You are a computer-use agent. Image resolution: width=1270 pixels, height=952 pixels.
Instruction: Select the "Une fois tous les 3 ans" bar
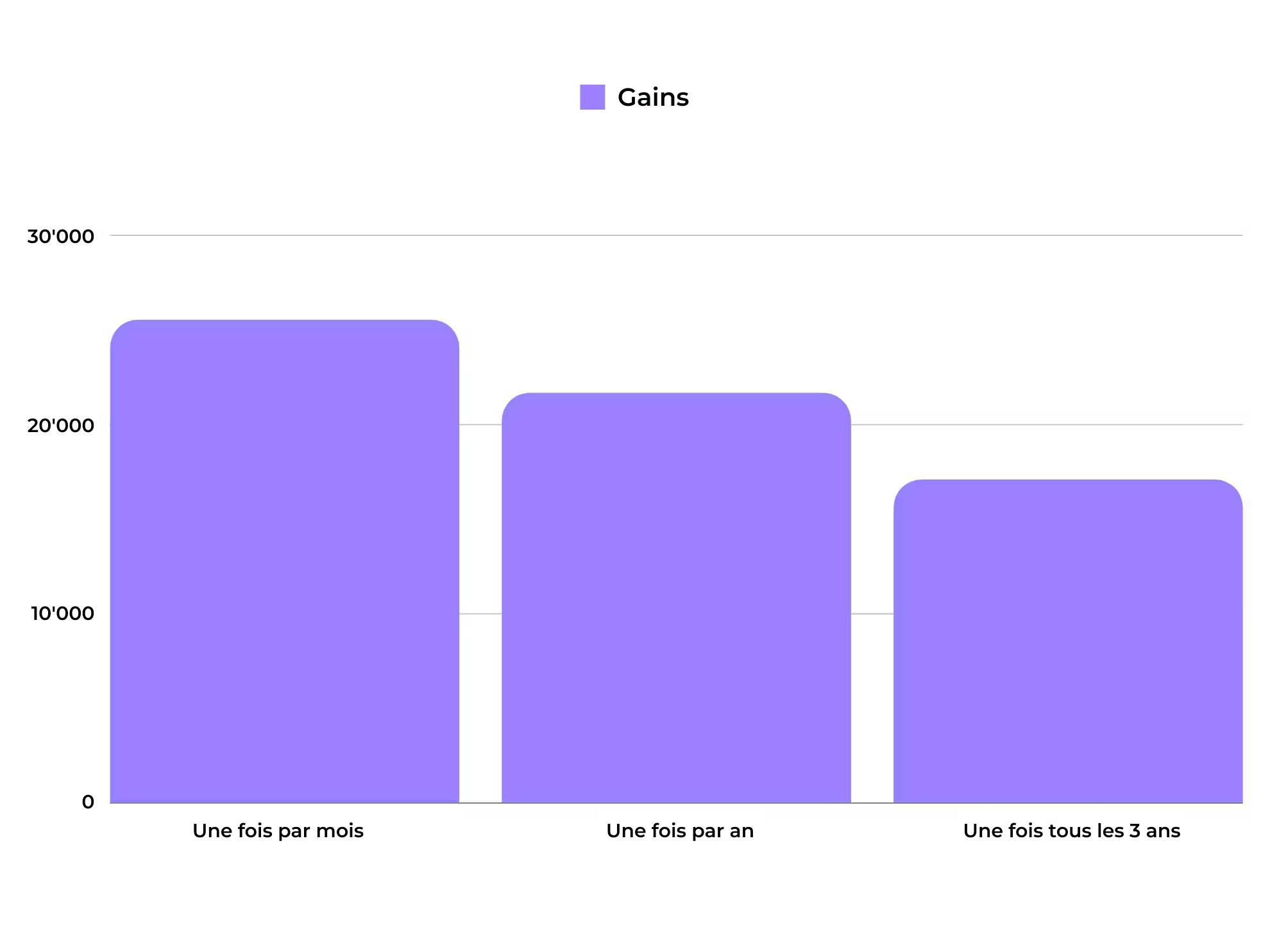1067,641
